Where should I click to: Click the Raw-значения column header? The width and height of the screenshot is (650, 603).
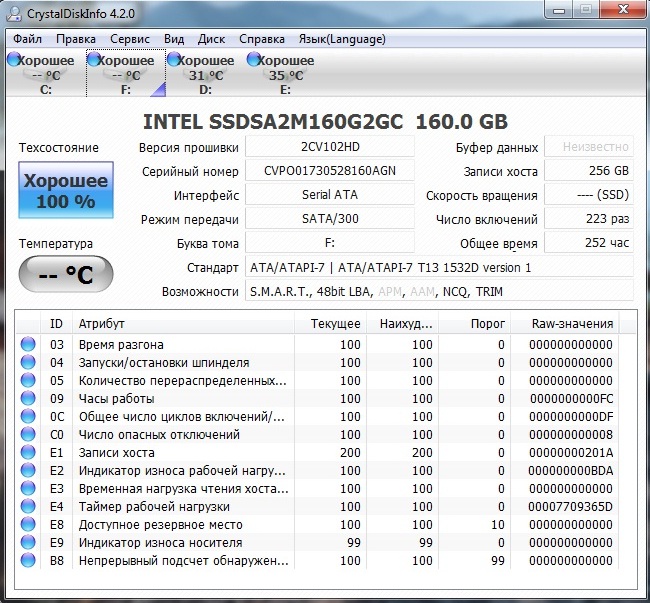click(565, 324)
